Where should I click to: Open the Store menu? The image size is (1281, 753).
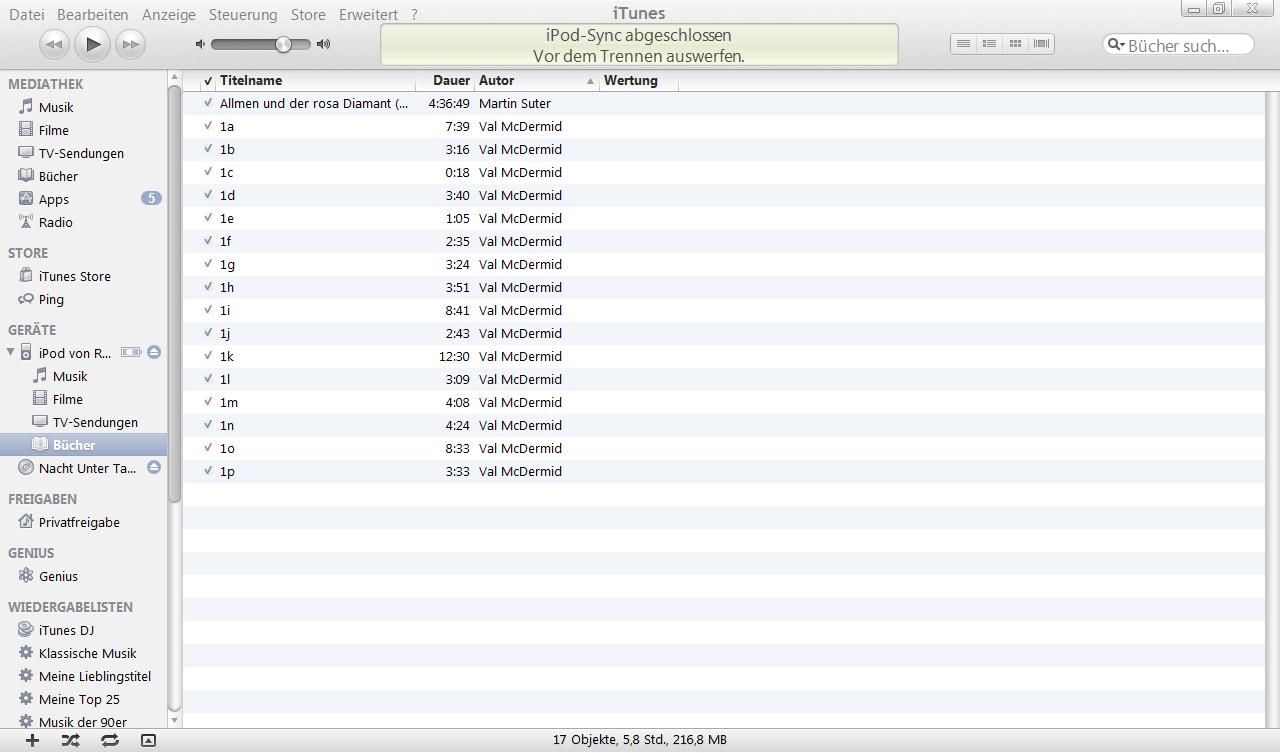tap(308, 14)
